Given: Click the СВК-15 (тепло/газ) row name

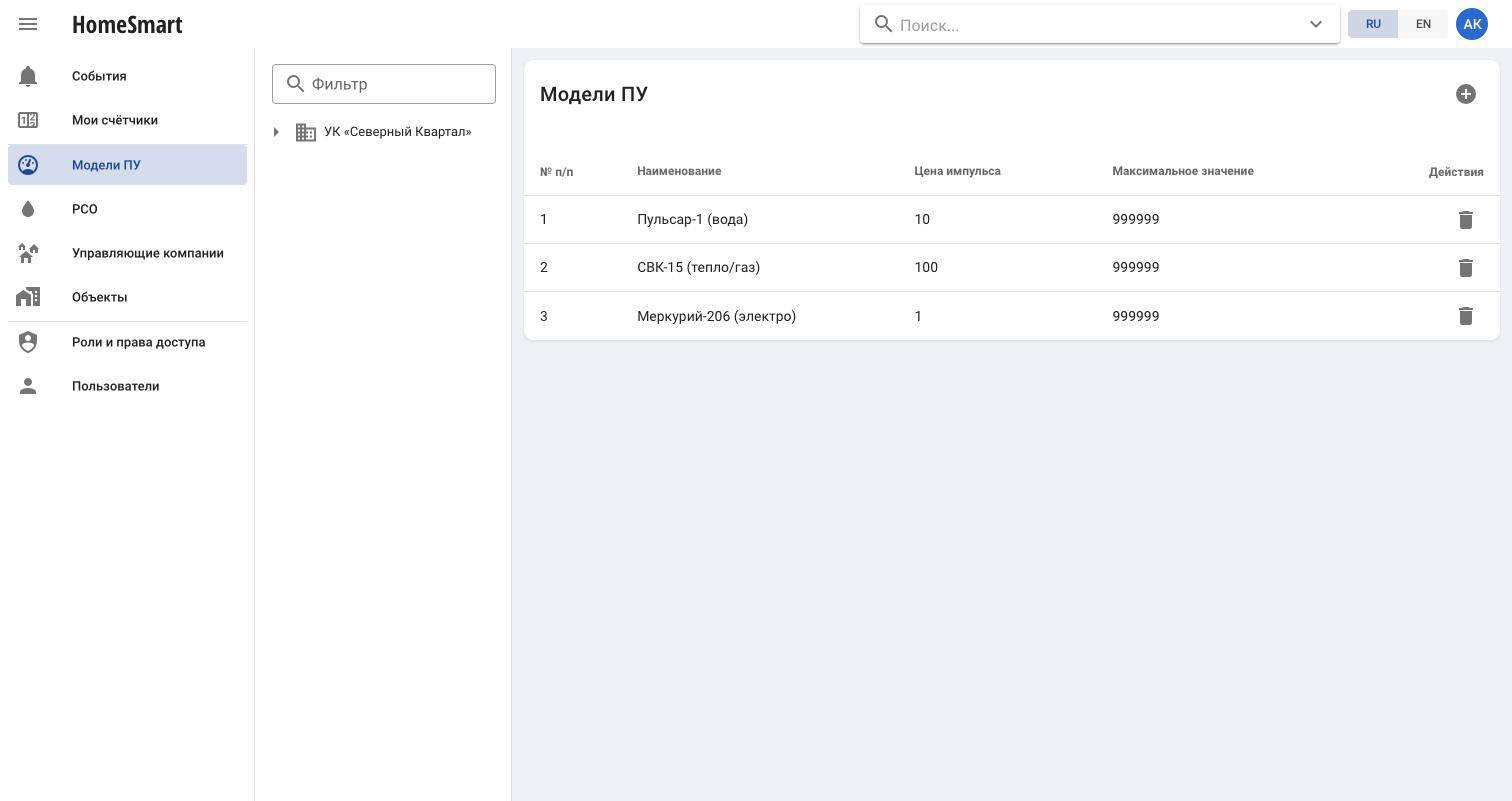Looking at the screenshot, I should [x=698, y=268].
